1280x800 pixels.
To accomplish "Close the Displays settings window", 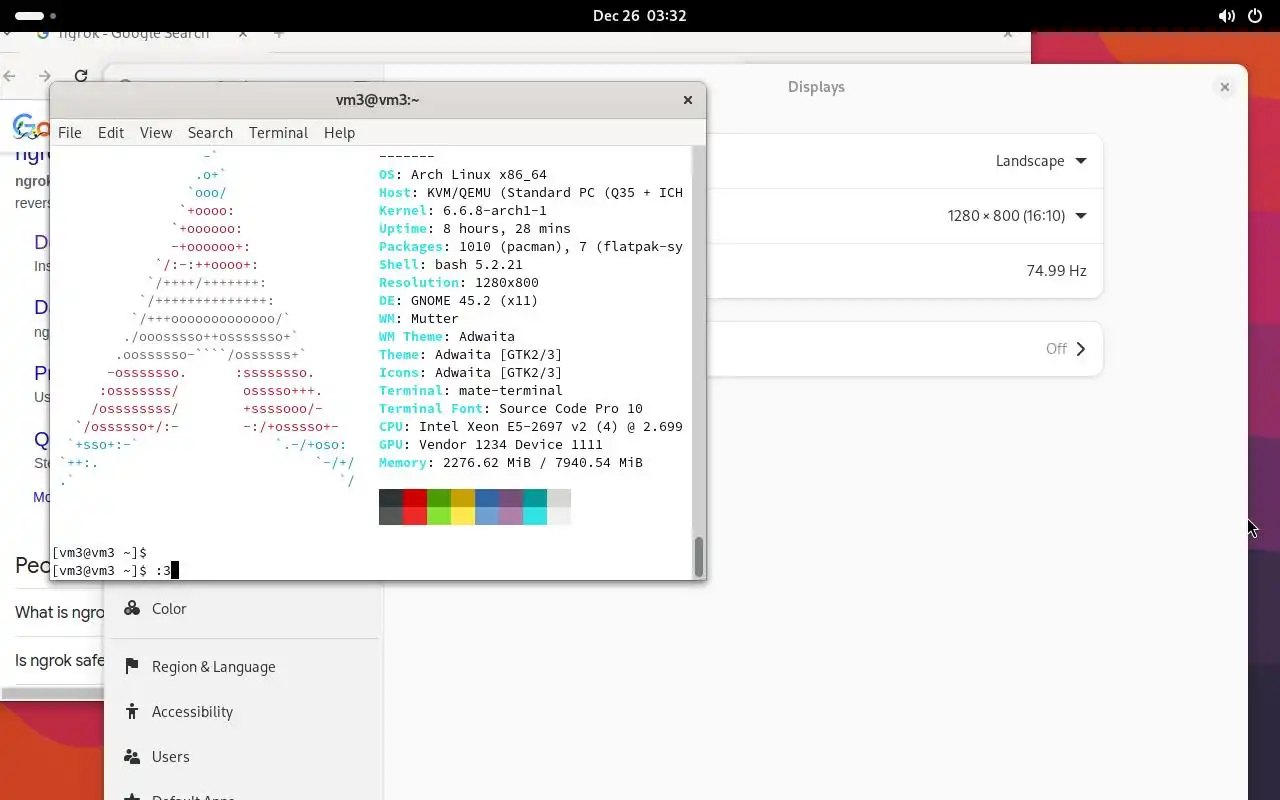I will coord(1224,87).
